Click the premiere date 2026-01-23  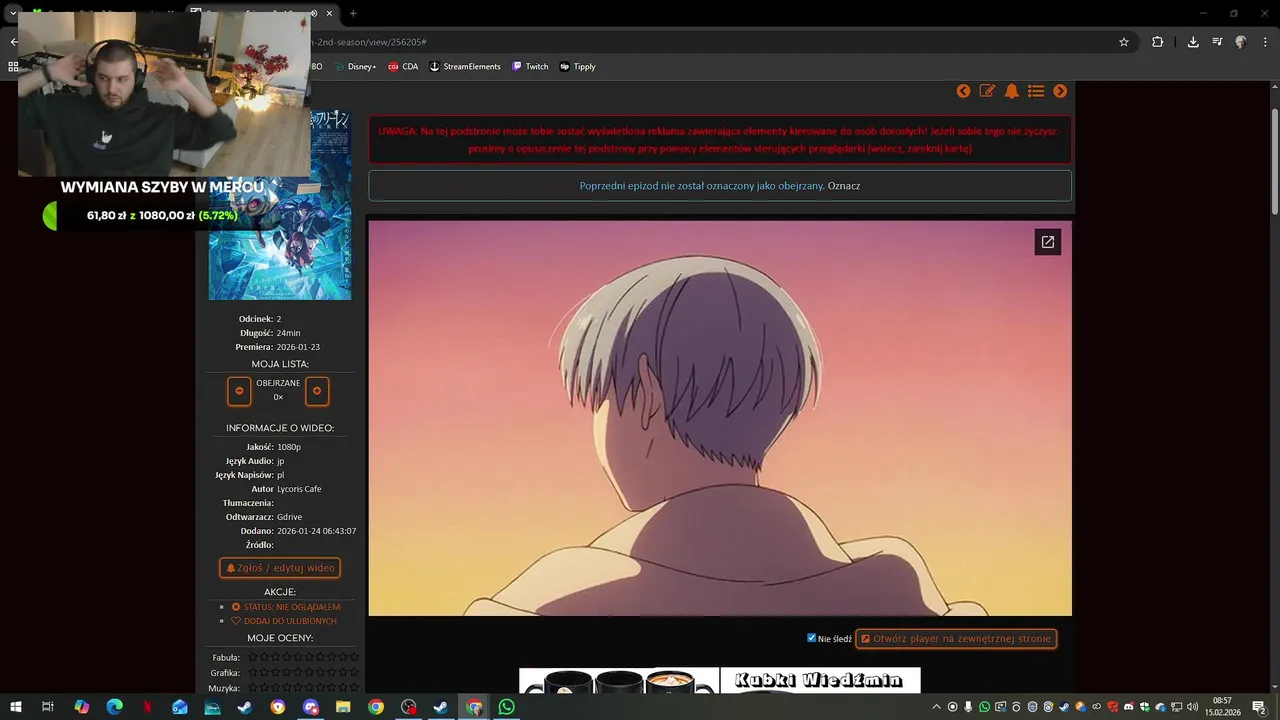298,347
